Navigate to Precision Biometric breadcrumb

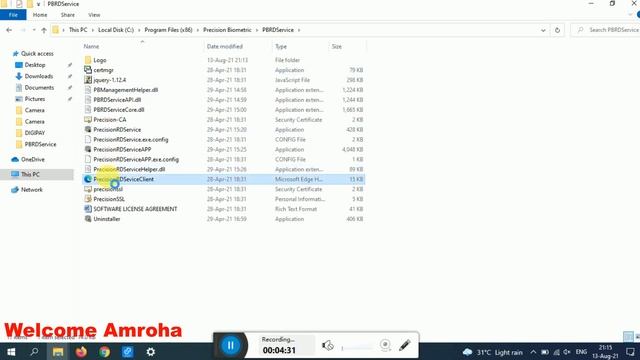227,30
